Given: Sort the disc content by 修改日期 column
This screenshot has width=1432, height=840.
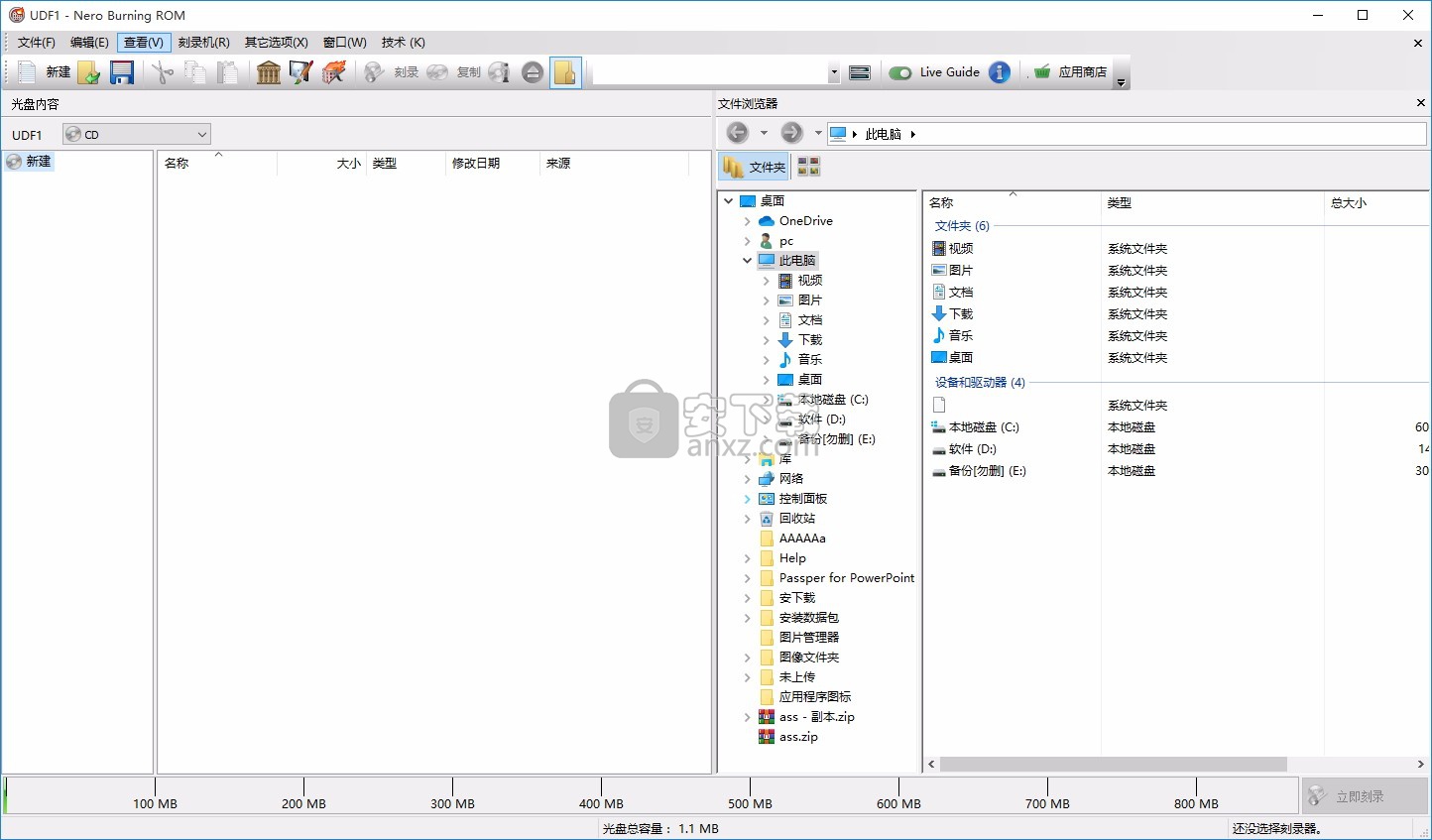Looking at the screenshot, I should click(493, 164).
